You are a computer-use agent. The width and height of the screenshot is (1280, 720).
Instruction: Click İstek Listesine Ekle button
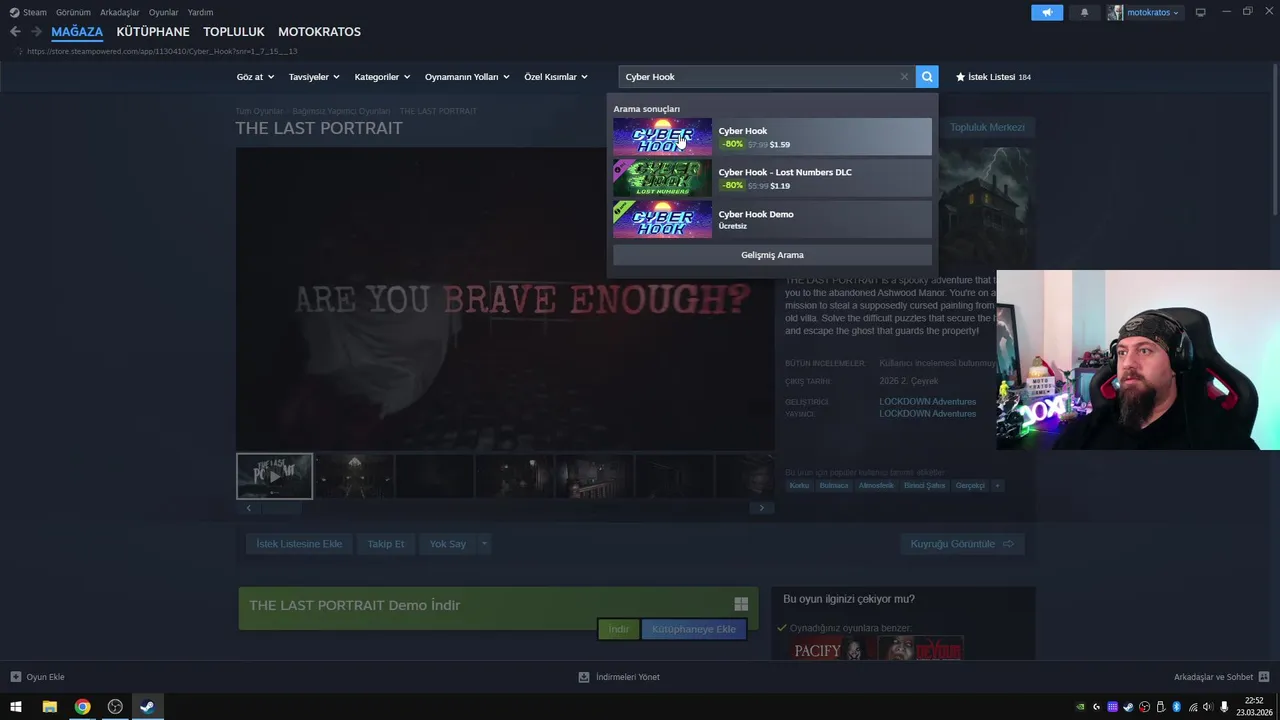pyautogui.click(x=299, y=544)
